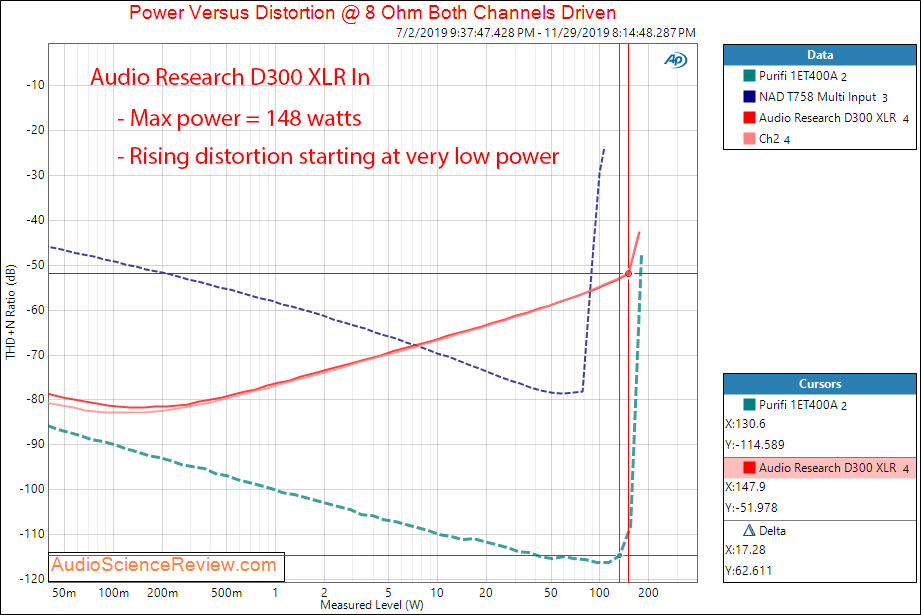The width and height of the screenshot is (921, 615).
Task: Click the Y-axis tick label -110
Action: point(32,534)
